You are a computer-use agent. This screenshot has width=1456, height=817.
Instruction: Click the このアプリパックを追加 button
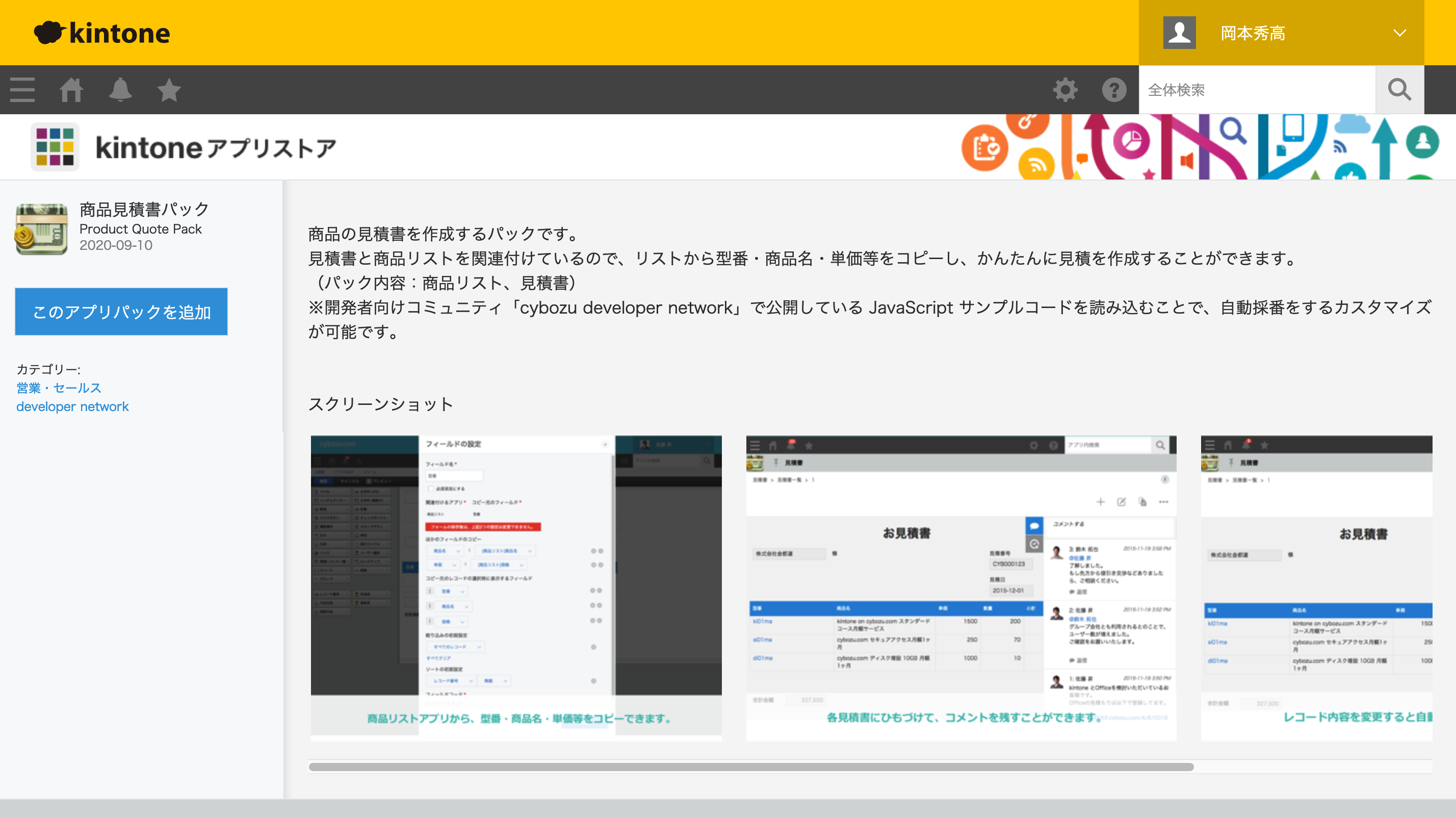click(120, 312)
